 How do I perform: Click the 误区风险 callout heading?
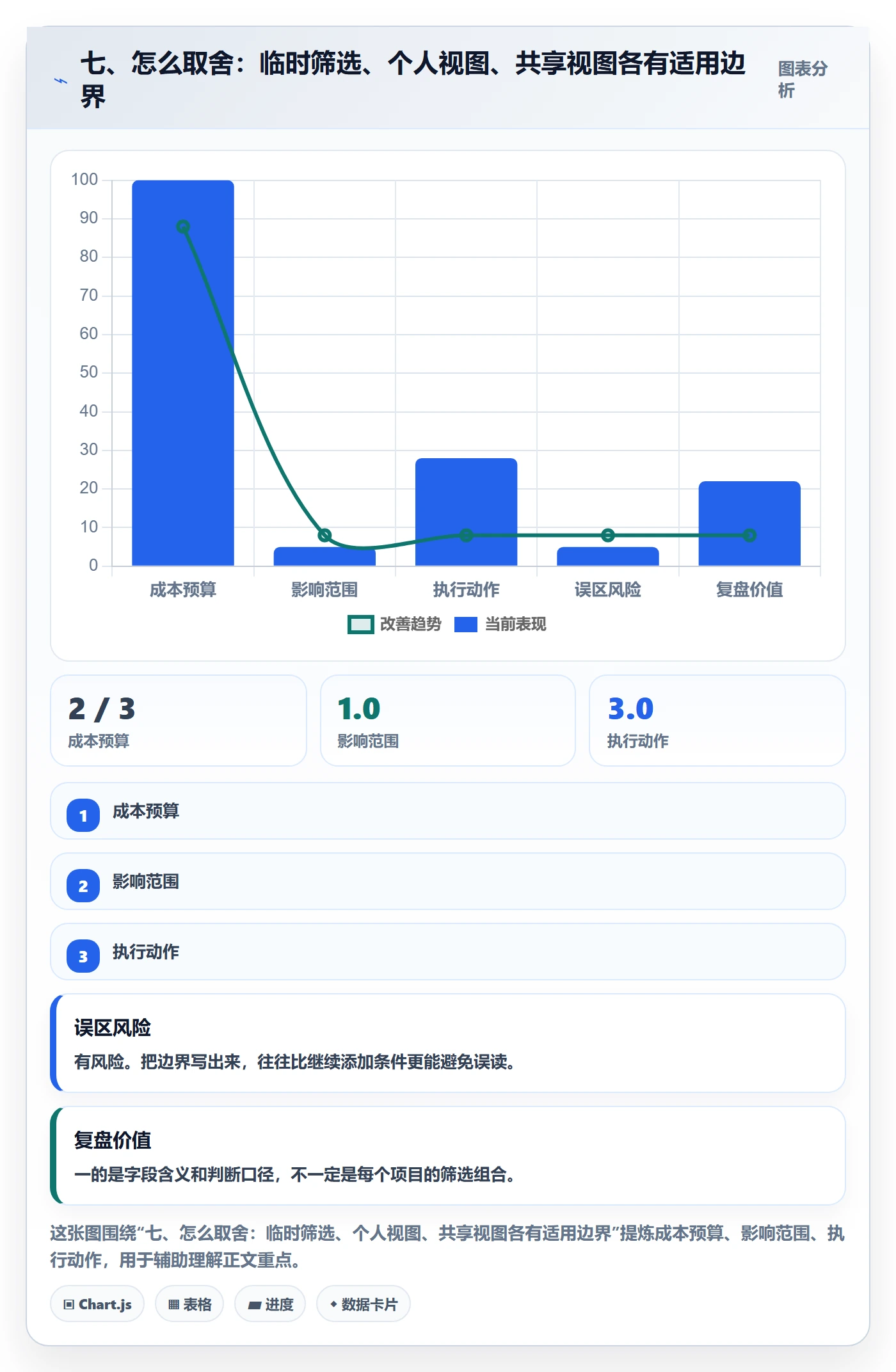(x=113, y=1028)
